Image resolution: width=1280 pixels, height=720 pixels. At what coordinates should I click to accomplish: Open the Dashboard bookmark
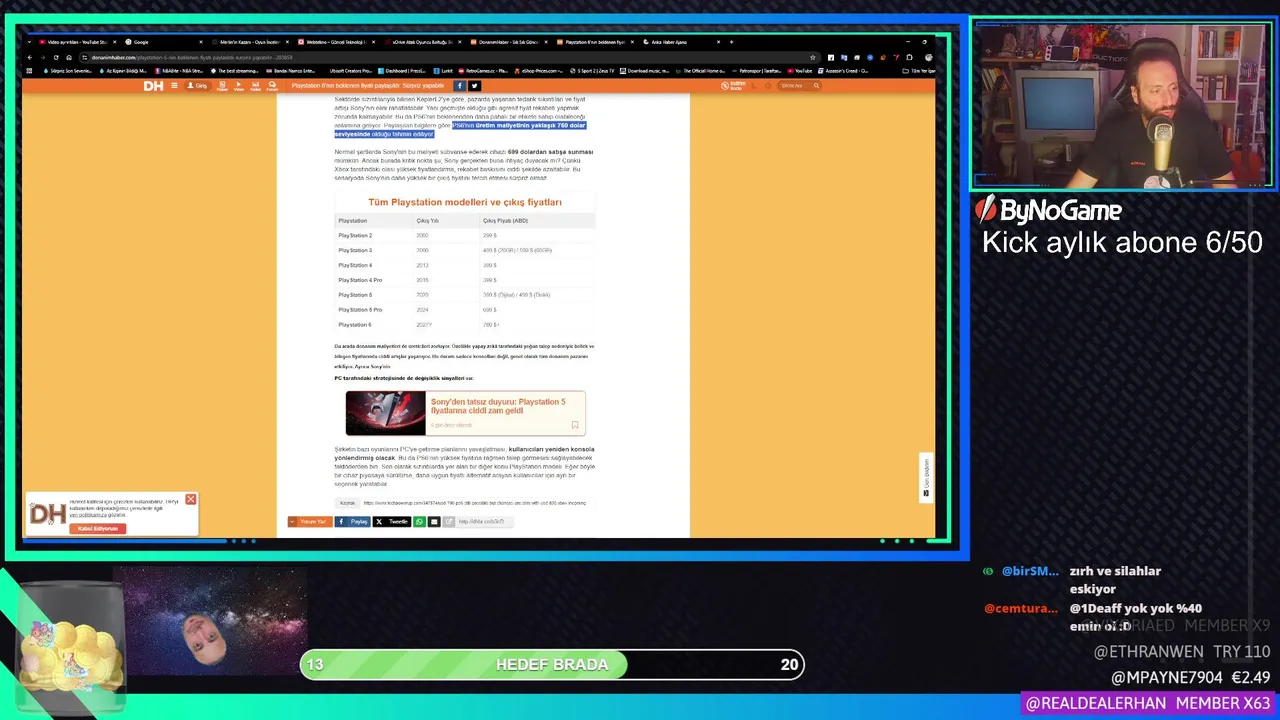coord(400,71)
